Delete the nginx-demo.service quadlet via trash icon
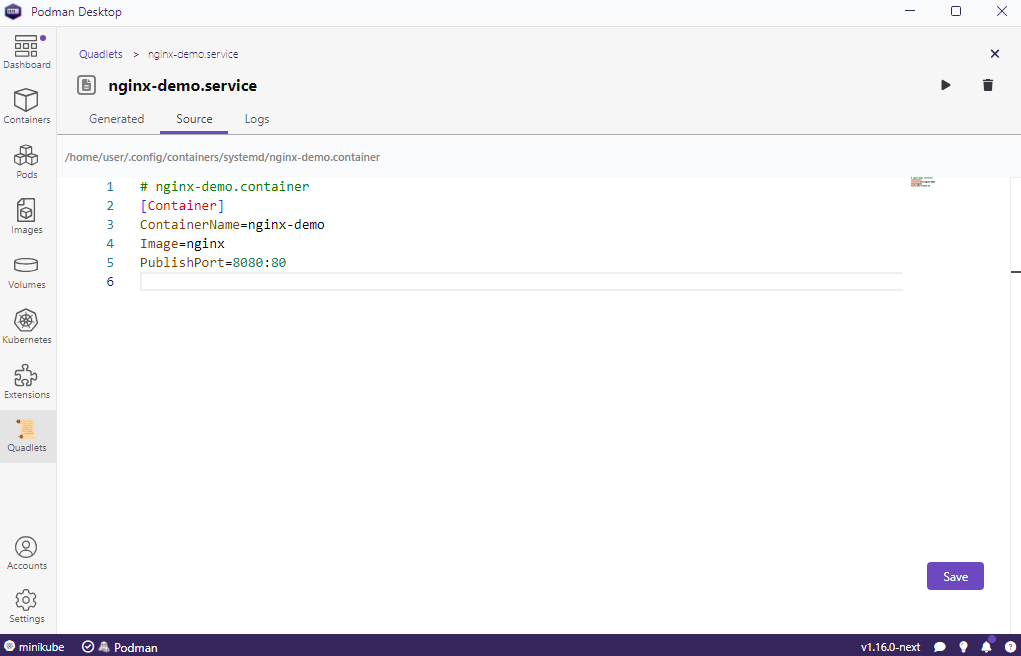This screenshot has height=656, width=1021. coord(988,85)
